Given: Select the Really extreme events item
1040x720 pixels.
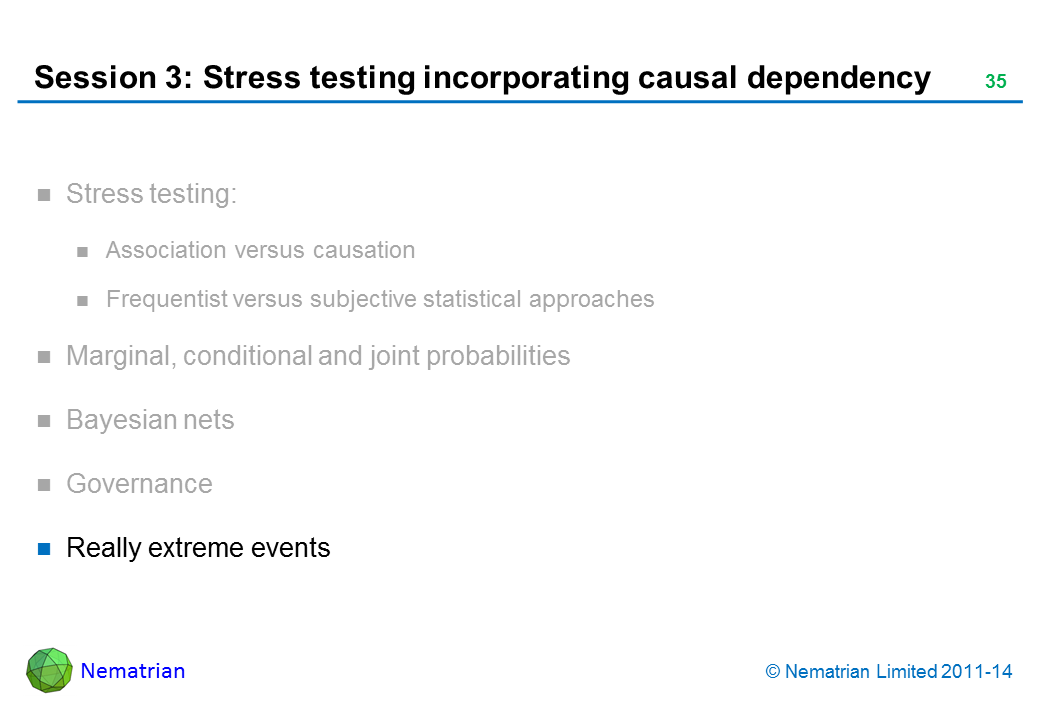Looking at the screenshot, I should (x=198, y=548).
